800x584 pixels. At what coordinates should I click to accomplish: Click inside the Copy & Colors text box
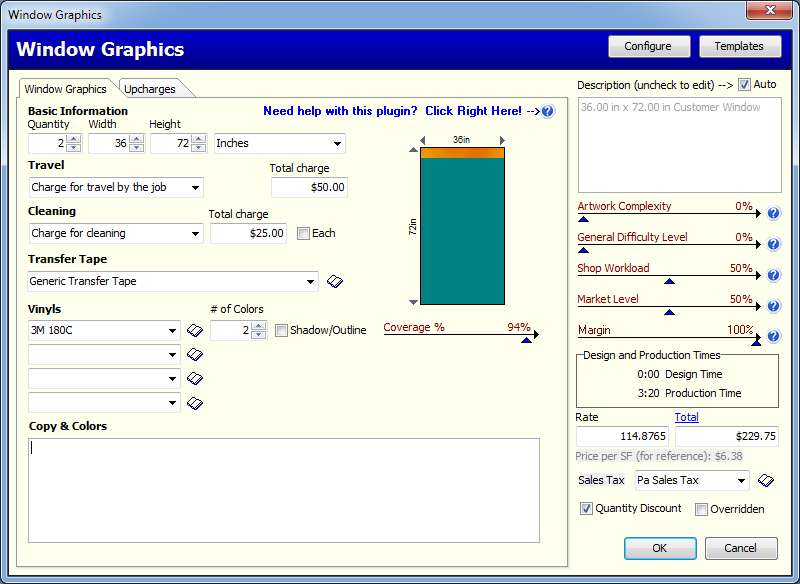click(x=284, y=490)
